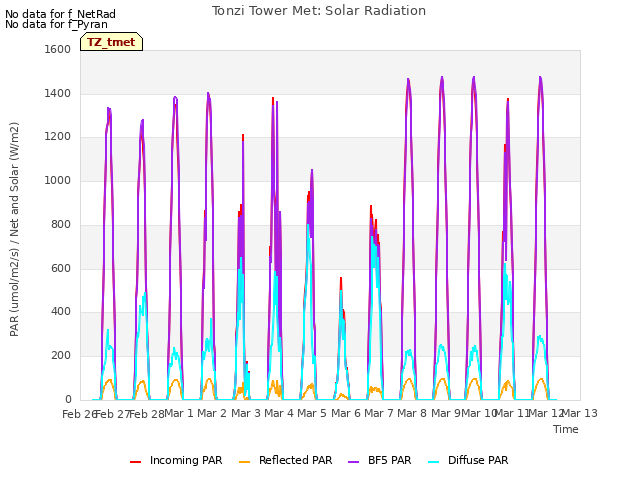Click the chart title Tonzi Tower Met: Solar Radiation
This screenshot has height=480, width=640.
(x=319, y=11)
